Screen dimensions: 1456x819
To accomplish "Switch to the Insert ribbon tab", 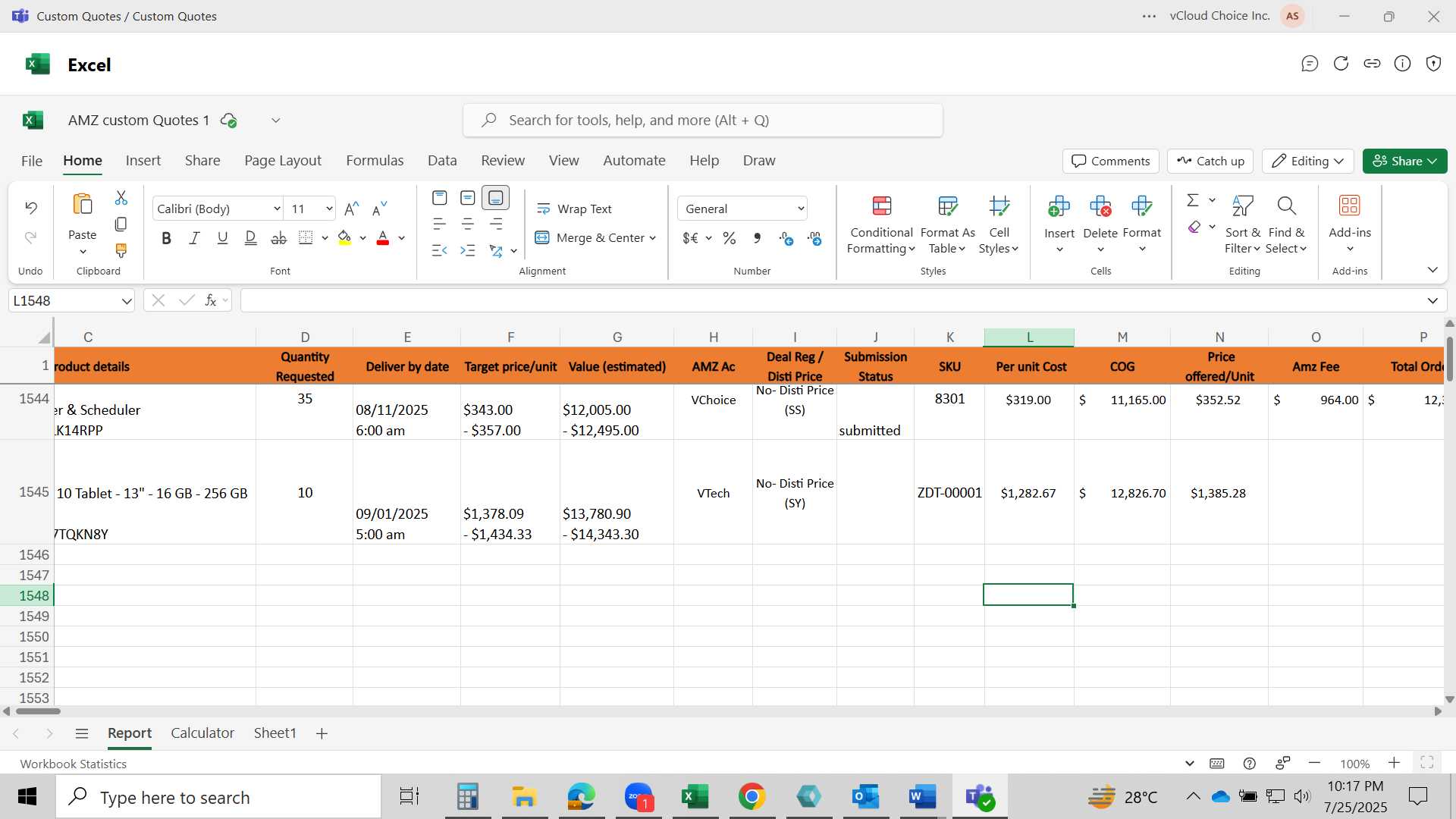I will [x=143, y=161].
